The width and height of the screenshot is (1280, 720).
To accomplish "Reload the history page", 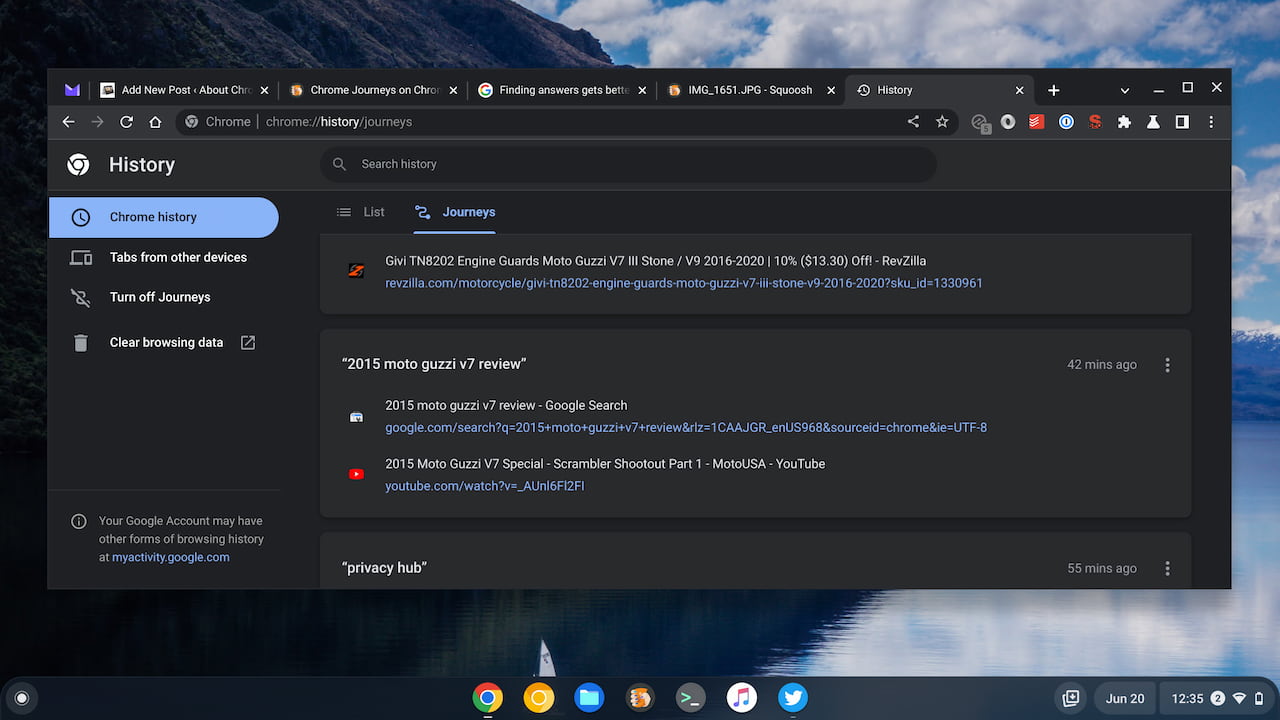I will (x=126, y=122).
